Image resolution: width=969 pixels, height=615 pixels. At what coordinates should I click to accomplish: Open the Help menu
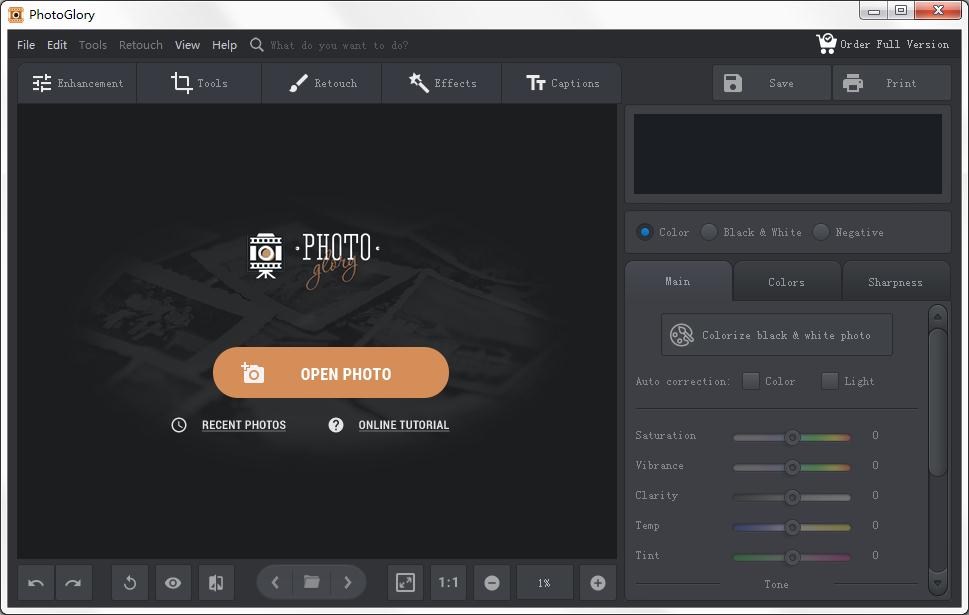tap(224, 45)
